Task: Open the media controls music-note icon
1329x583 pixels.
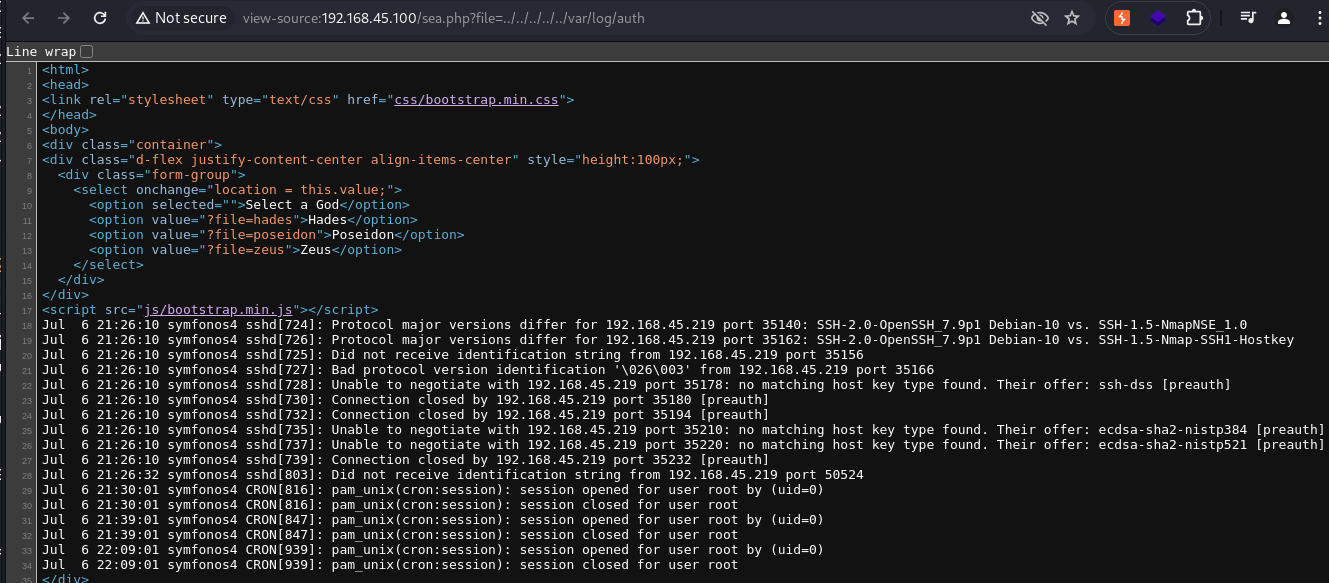Action: coord(1248,18)
